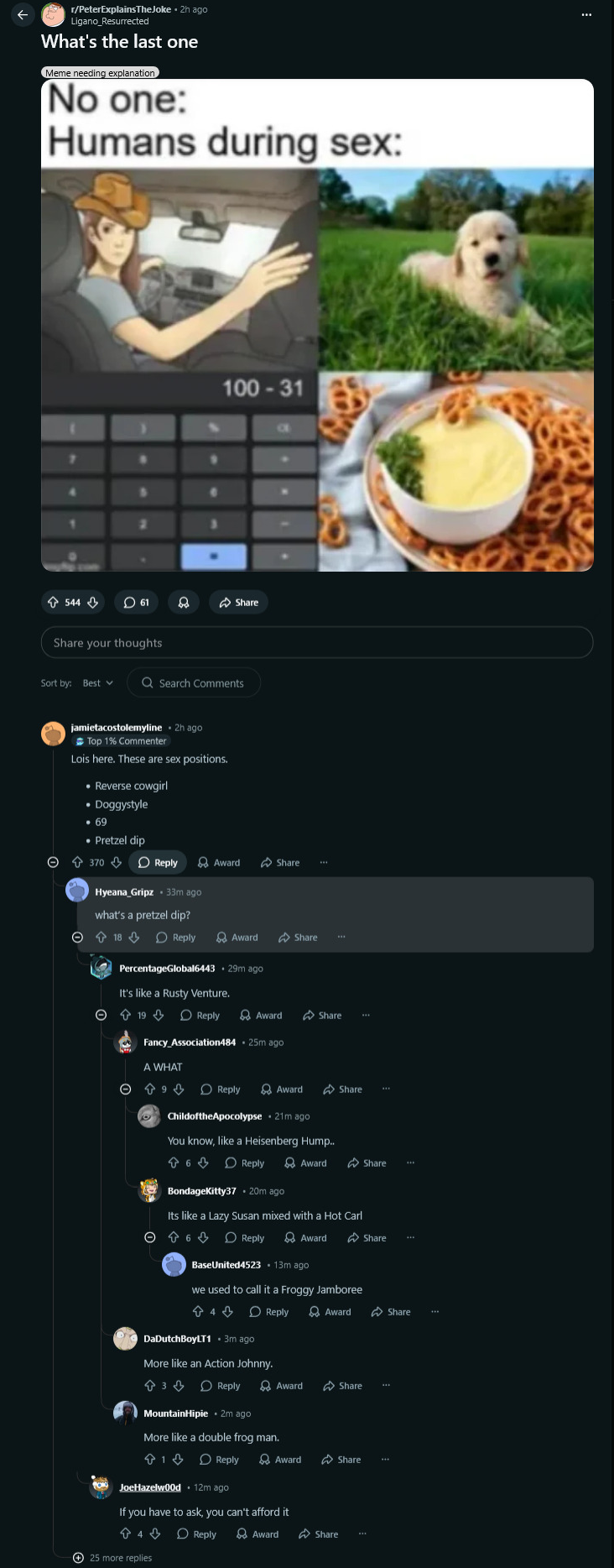Click the Meme needing explanation flair
614x1568 pixels.
[100, 73]
